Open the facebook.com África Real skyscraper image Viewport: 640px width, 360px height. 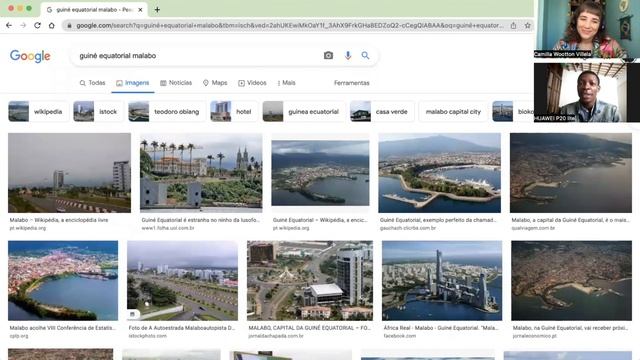pos(442,280)
